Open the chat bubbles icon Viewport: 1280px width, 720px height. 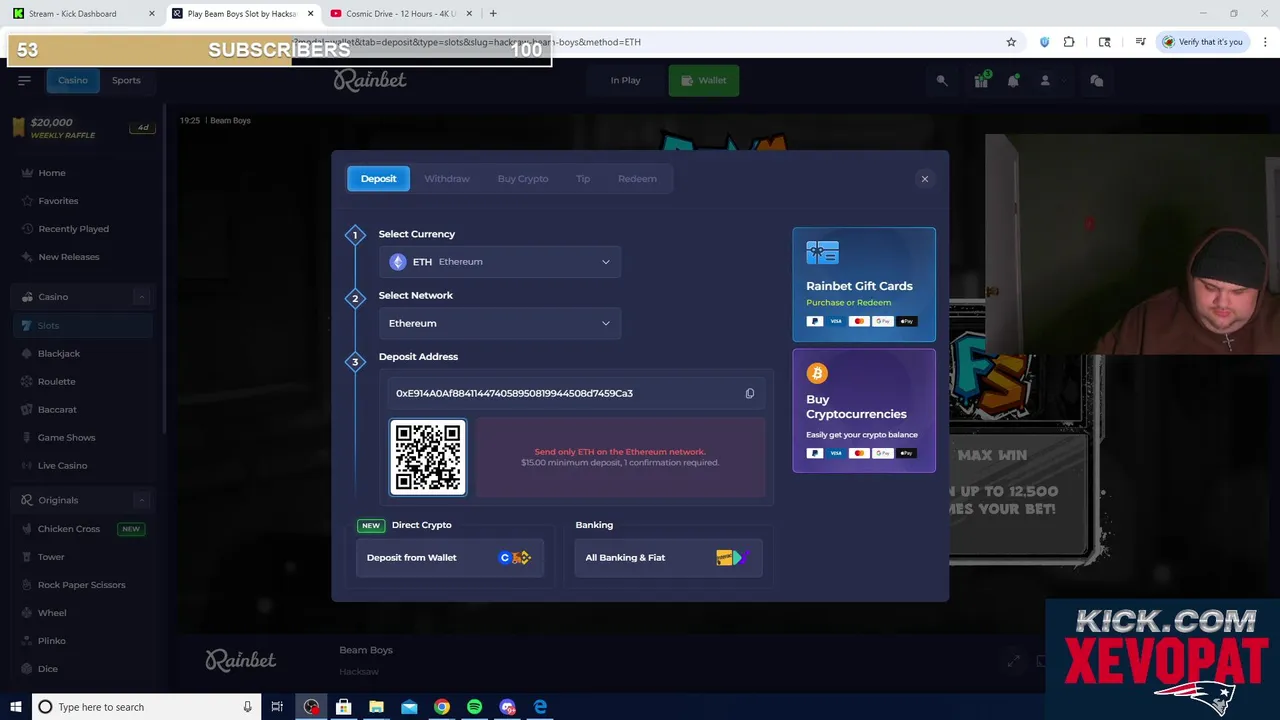point(1097,81)
